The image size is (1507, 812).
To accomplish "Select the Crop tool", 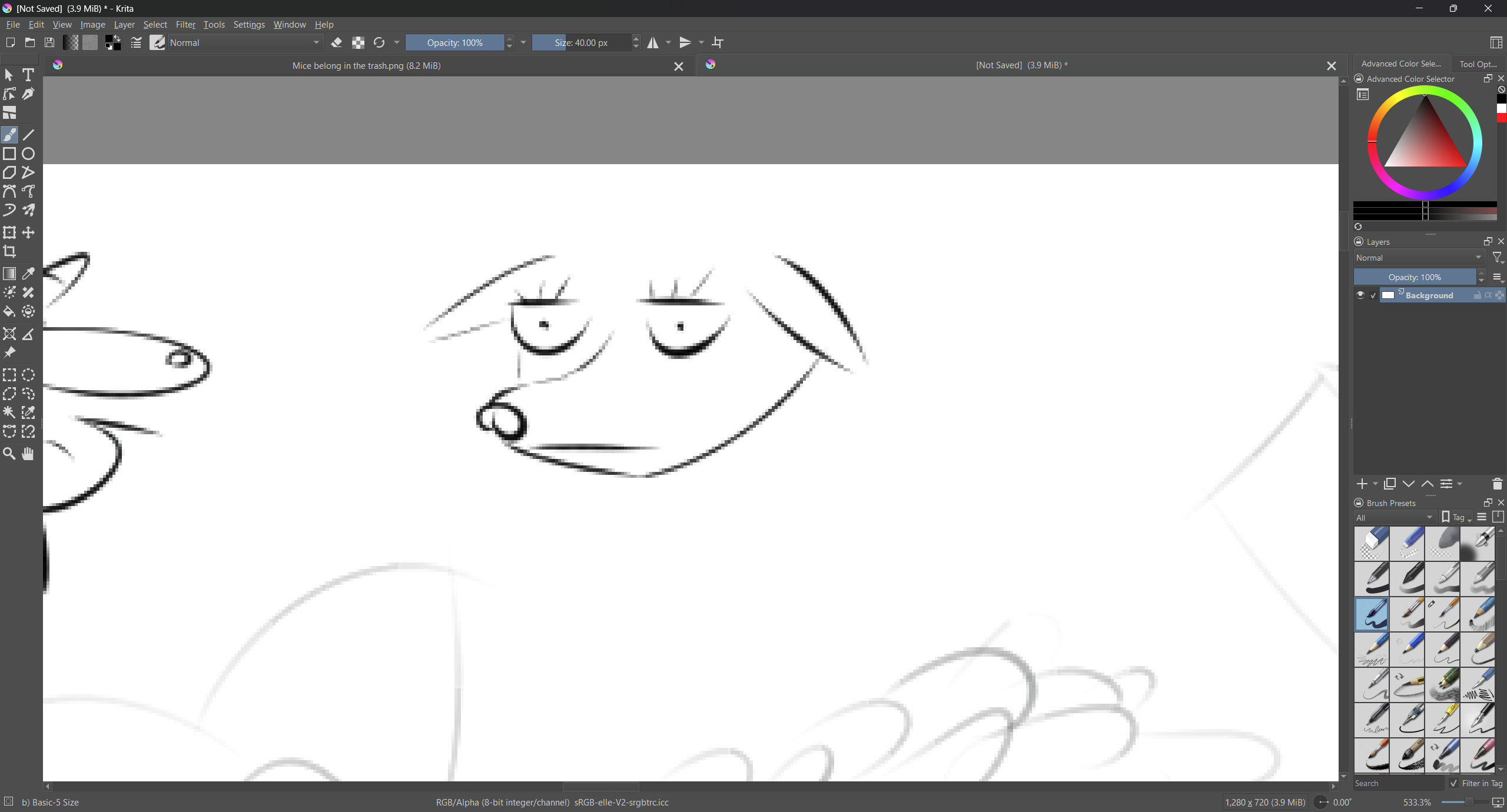I will (x=9, y=252).
